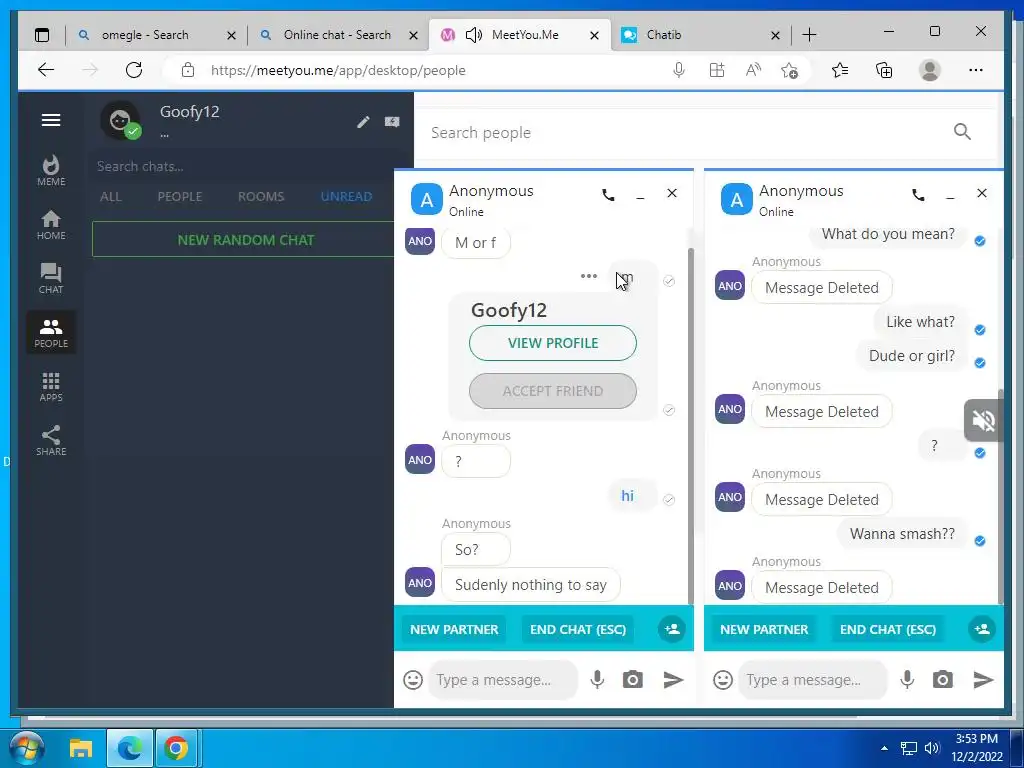Refresh the page
The image size is (1024, 768).
coord(134,70)
